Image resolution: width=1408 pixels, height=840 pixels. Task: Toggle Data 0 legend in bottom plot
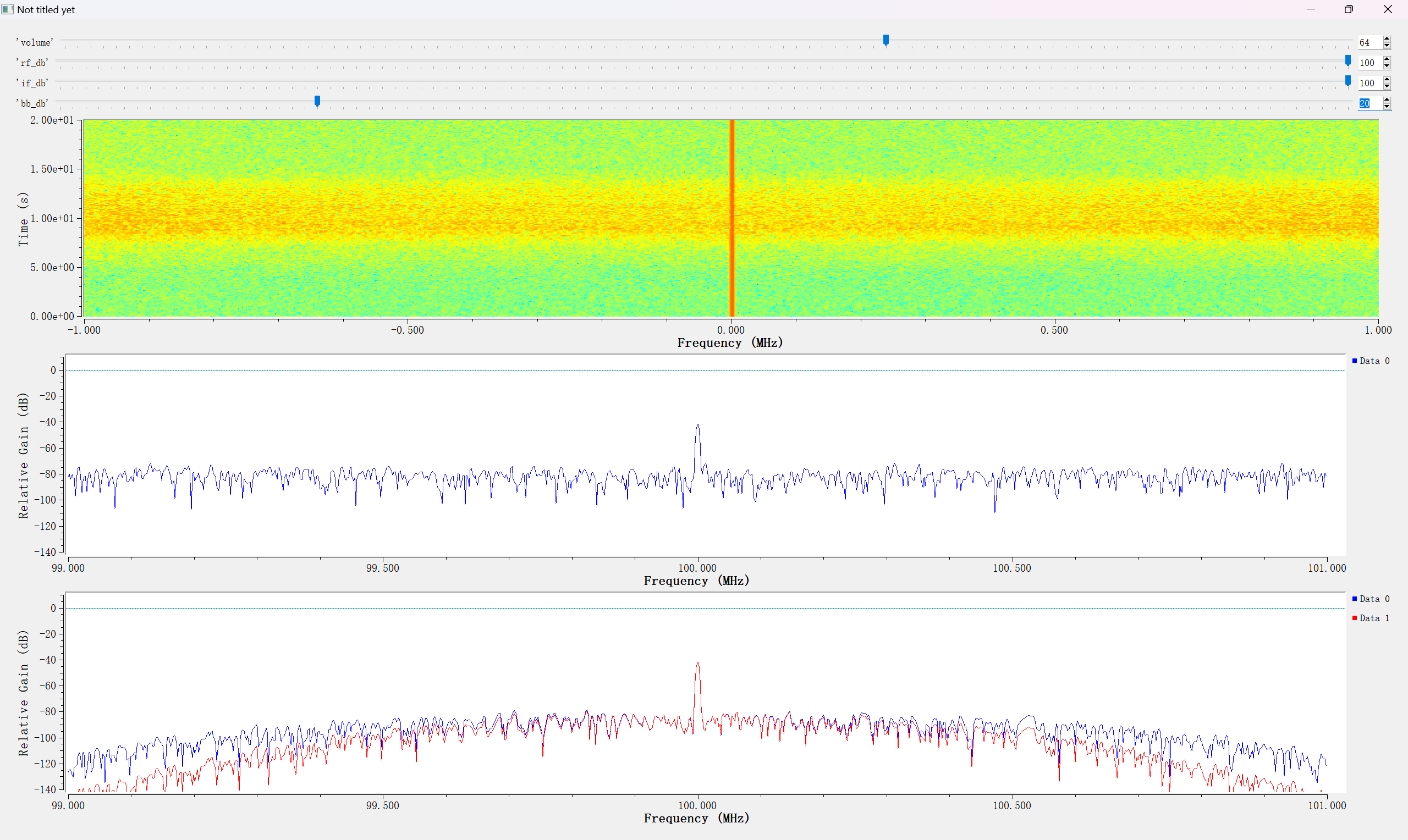coord(1370,599)
